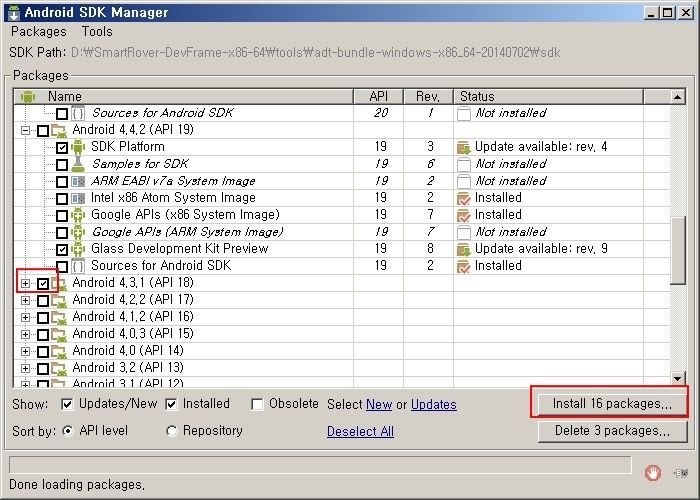Open the Tools menu
This screenshot has width=700, height=500.
pos(97,32)
